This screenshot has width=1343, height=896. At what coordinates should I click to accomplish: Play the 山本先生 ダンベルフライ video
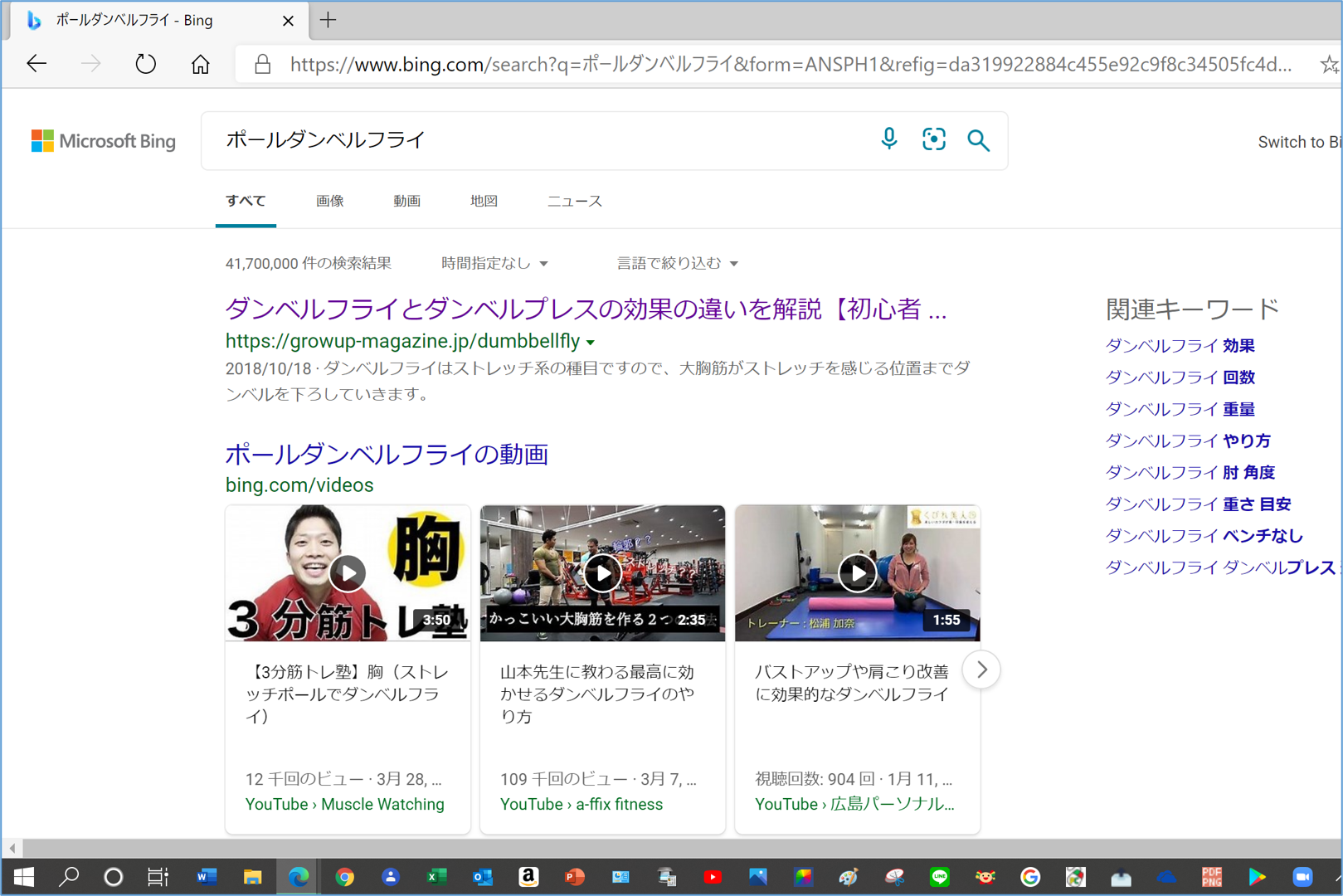click(x=602, y=573)
